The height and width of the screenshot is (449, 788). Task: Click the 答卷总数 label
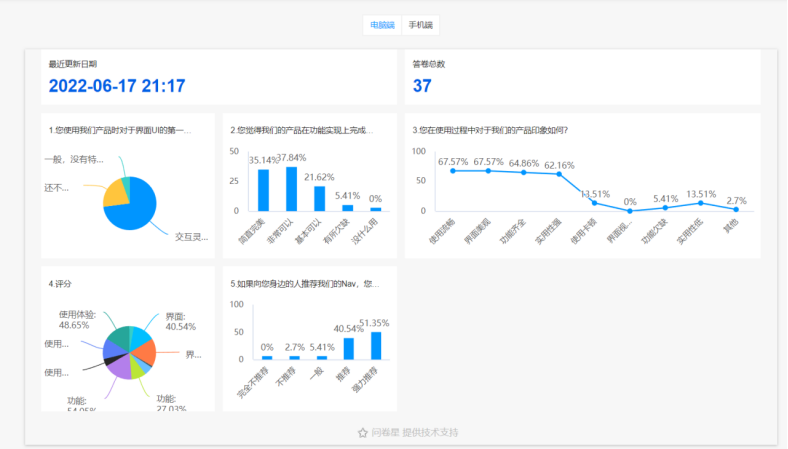(429, 64)
